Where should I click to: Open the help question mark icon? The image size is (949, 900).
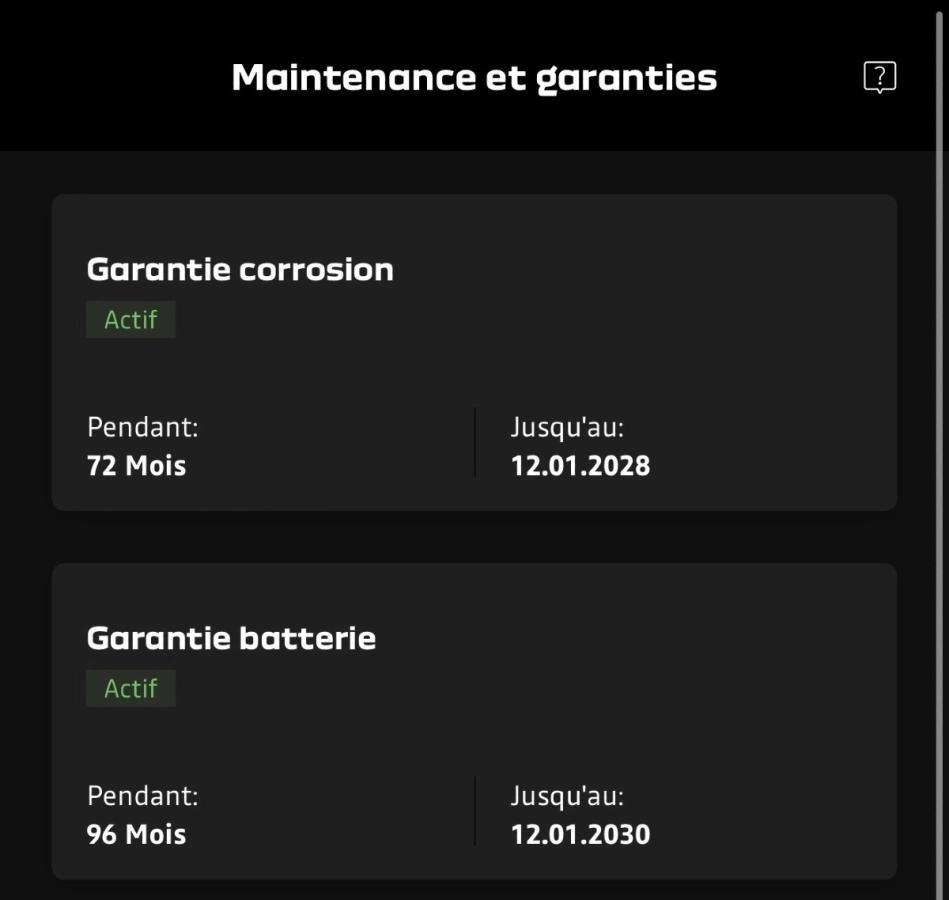coord(879,77)
